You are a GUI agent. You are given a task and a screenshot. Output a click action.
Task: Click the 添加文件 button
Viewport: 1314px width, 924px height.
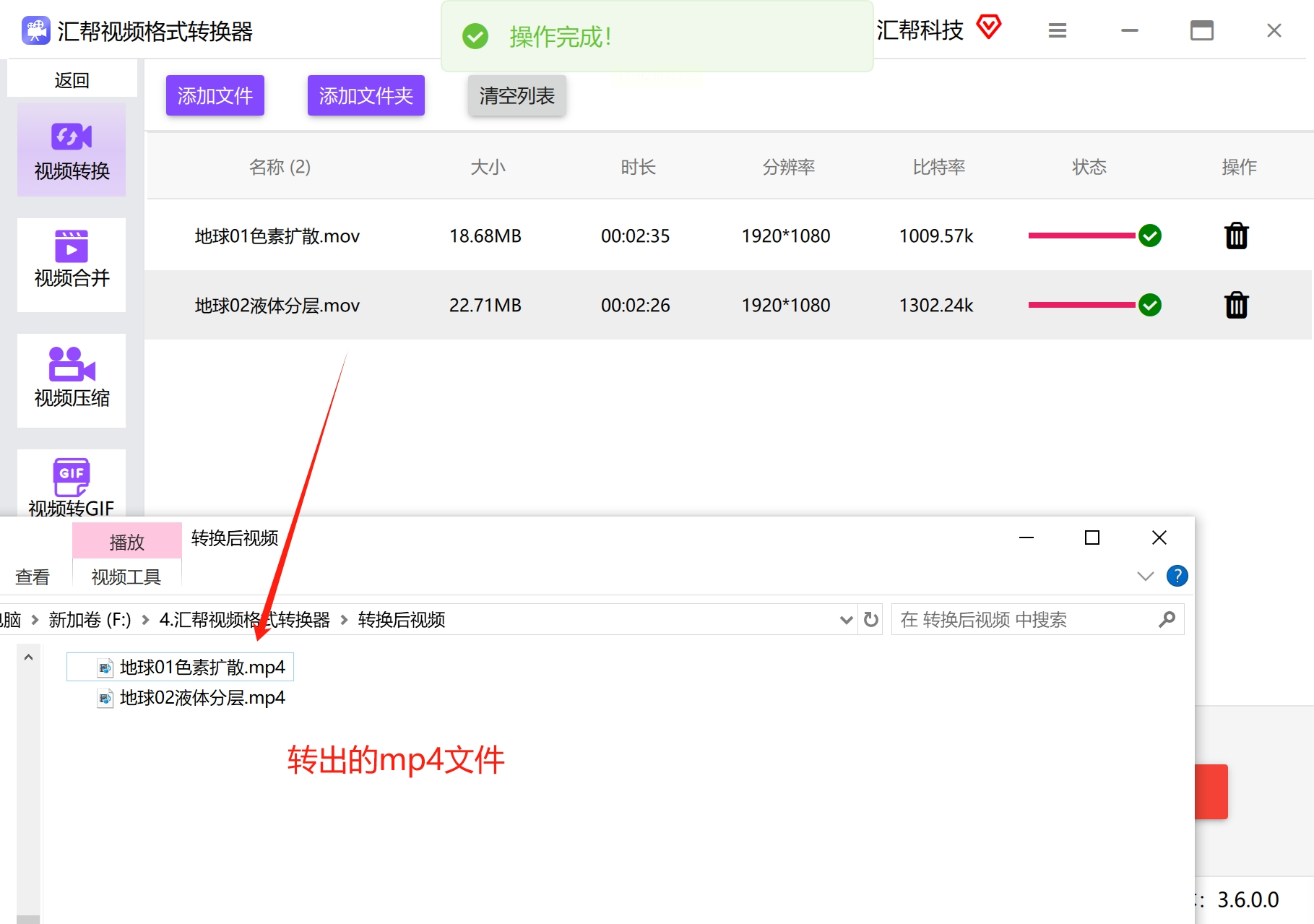[x=215, y=95]
